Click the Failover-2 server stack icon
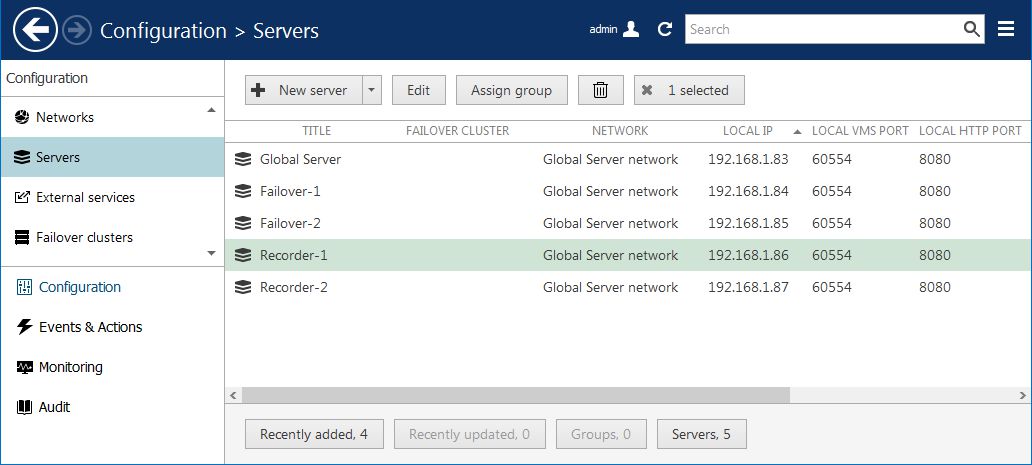This screenshot has height=465, width=1032. [243, 224]
